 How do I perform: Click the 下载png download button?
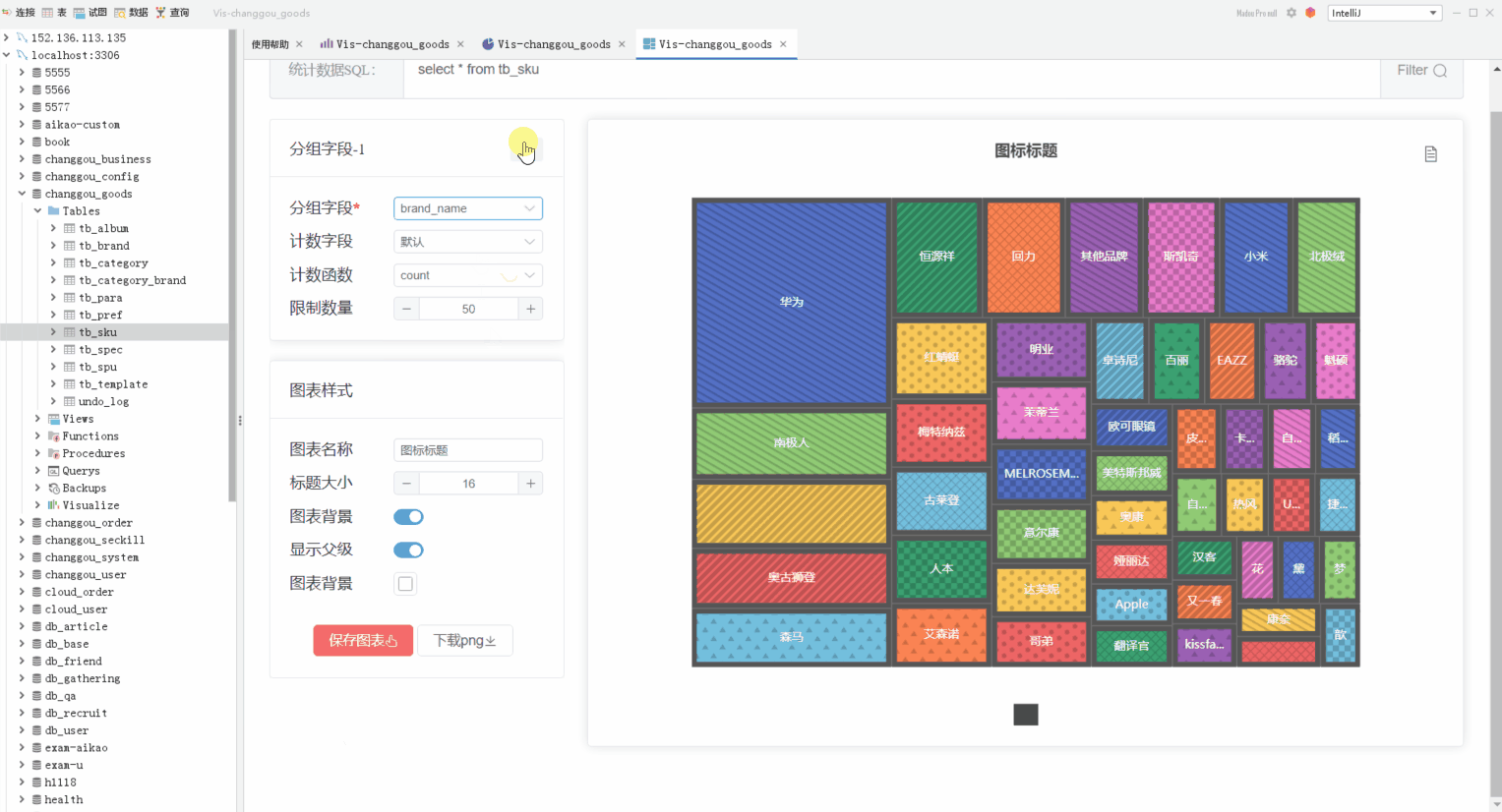click(465, 641)
